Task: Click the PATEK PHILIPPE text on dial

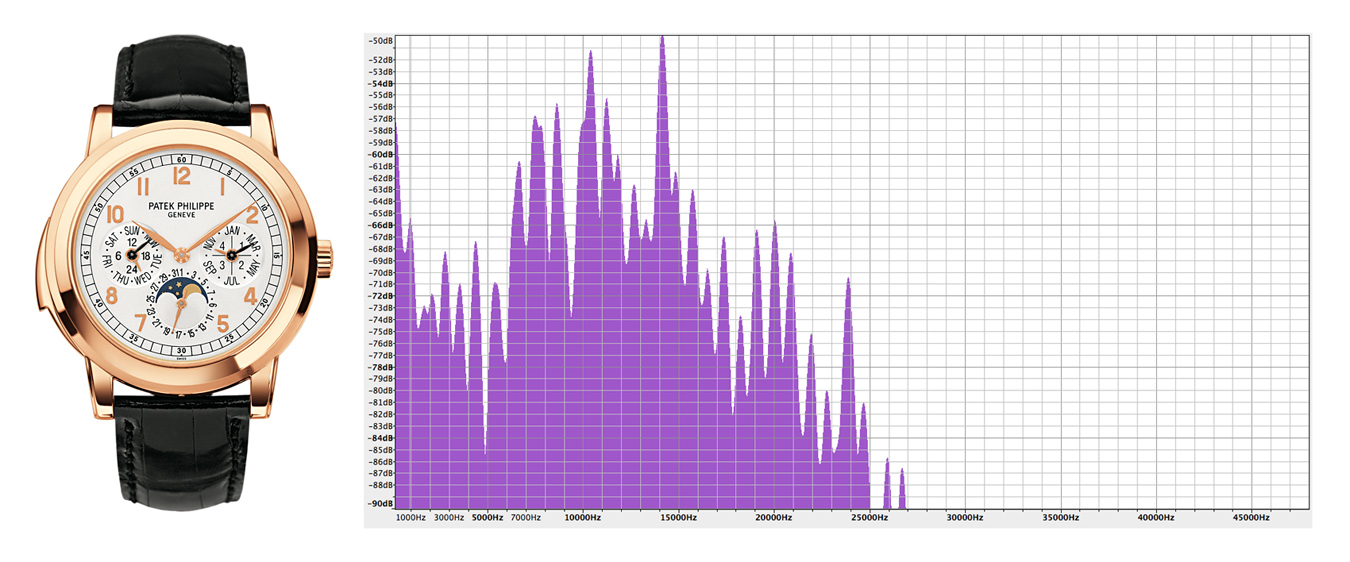Action: [x=181, y=205]
